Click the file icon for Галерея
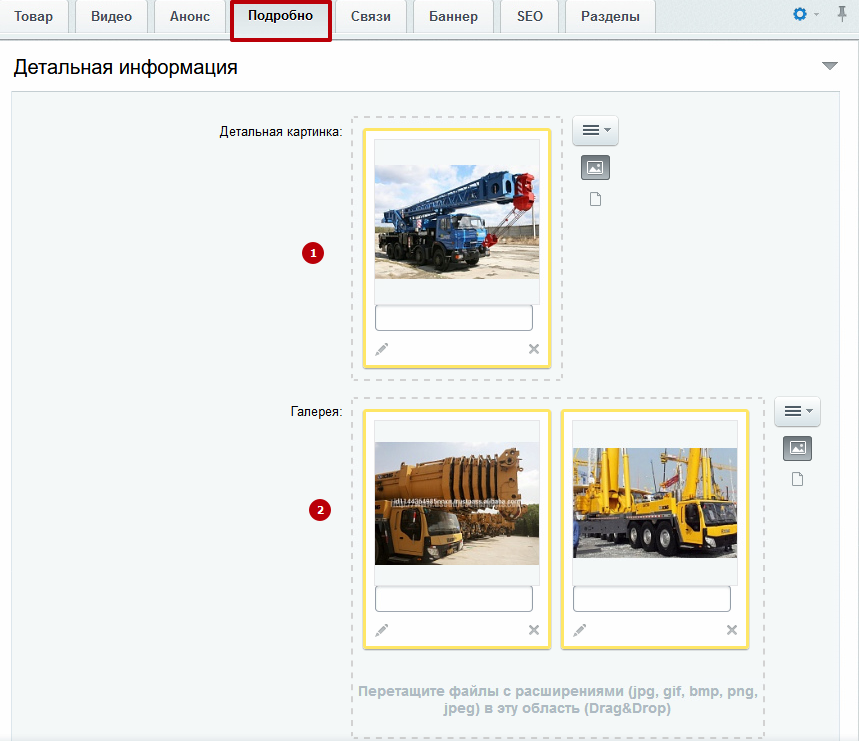Image resolution: width=859 pixels, height=741 pixels. coord(798,480)
